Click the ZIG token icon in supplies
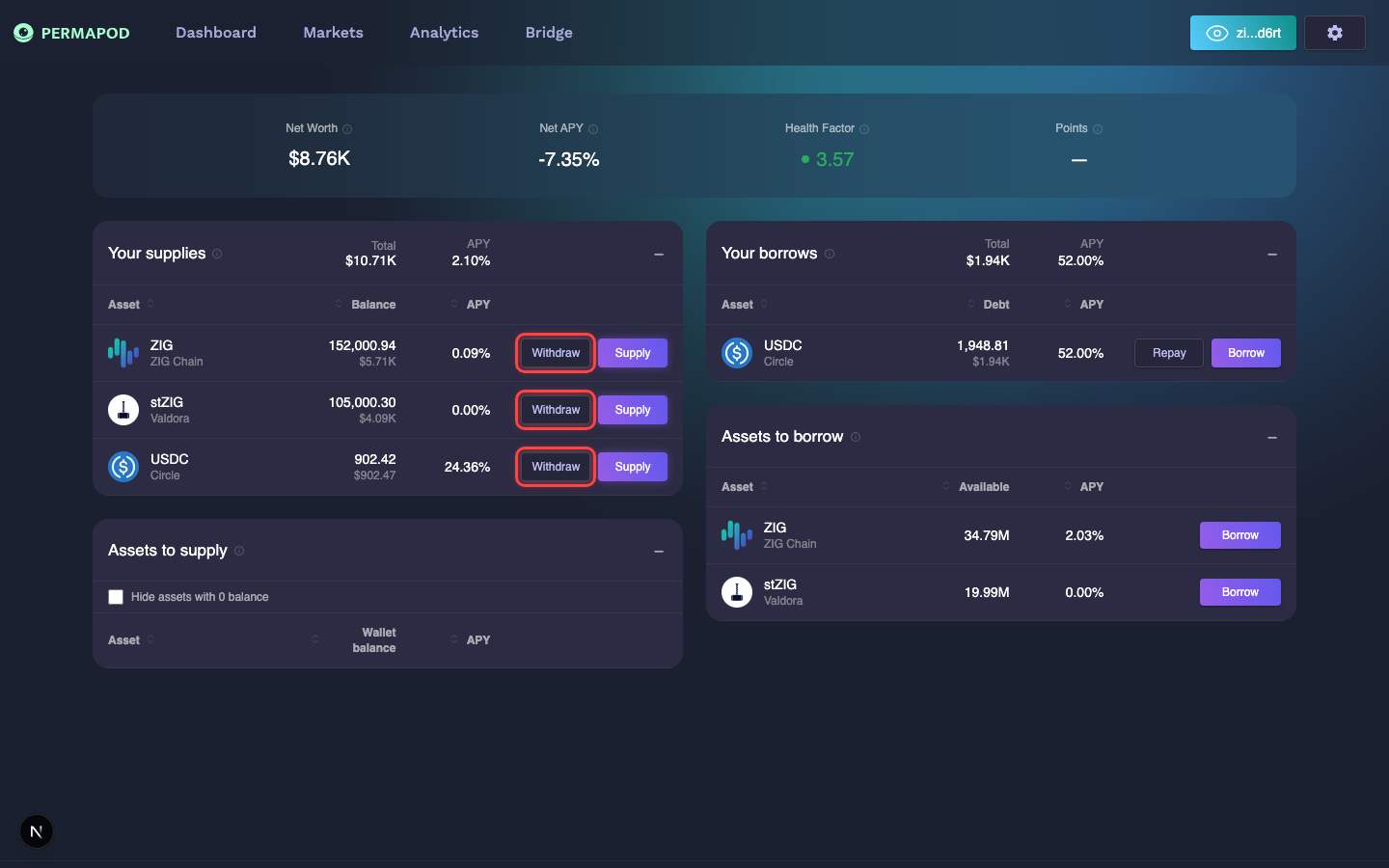 (x=123, y=353)
